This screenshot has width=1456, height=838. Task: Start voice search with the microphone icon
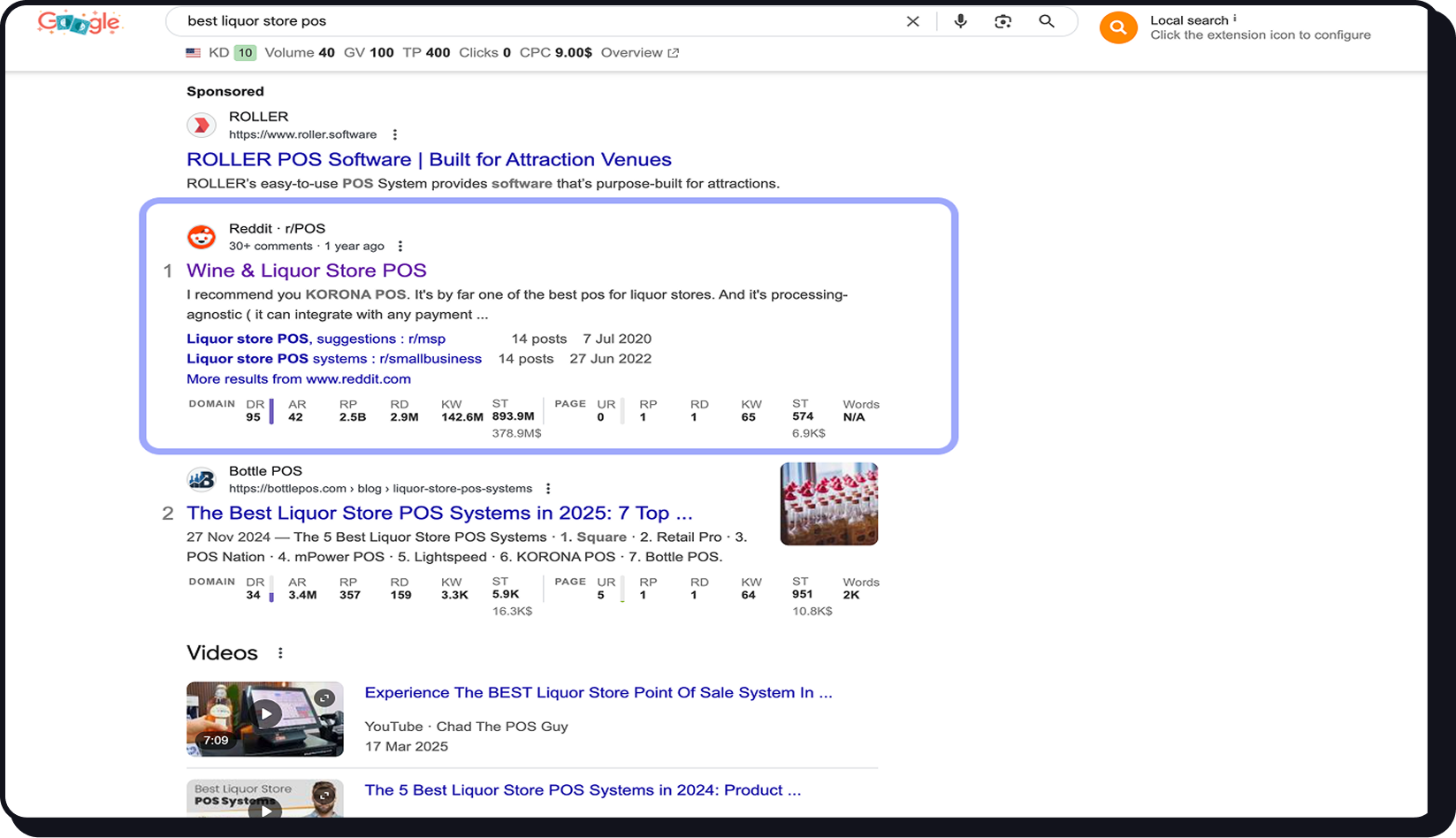click(960, 21)
